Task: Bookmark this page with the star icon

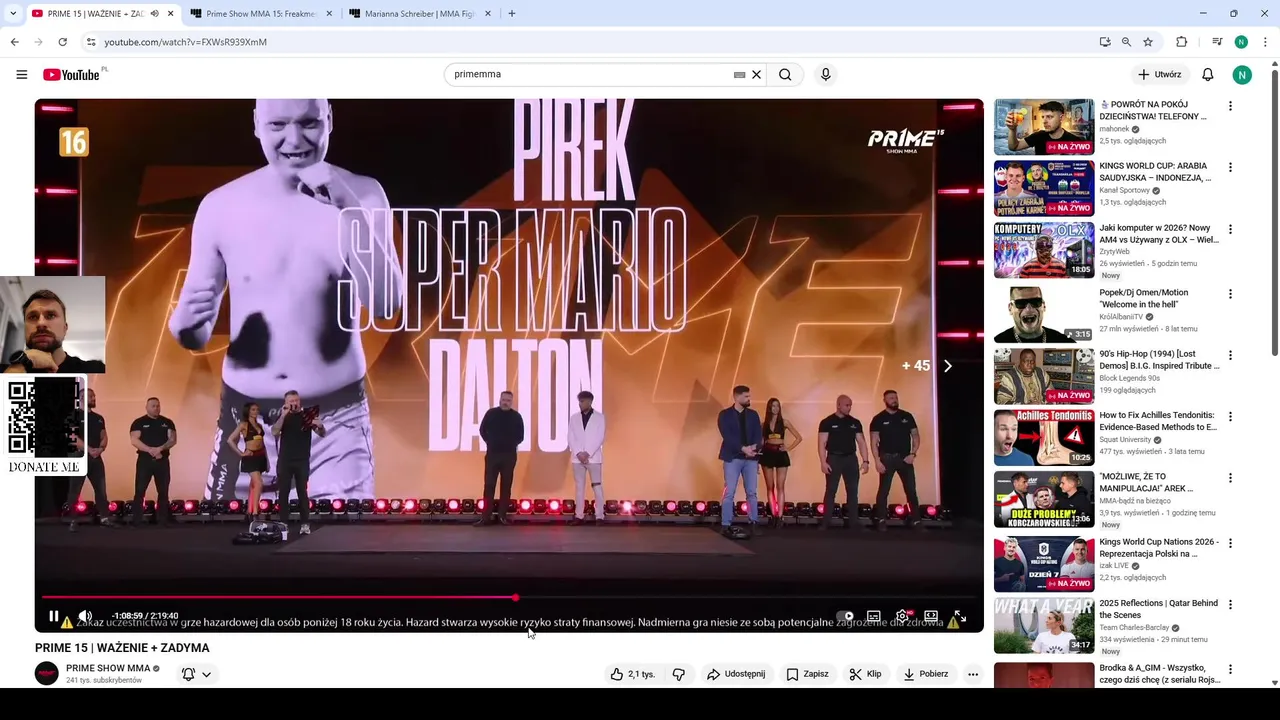Action: [x=1148, y=42]
